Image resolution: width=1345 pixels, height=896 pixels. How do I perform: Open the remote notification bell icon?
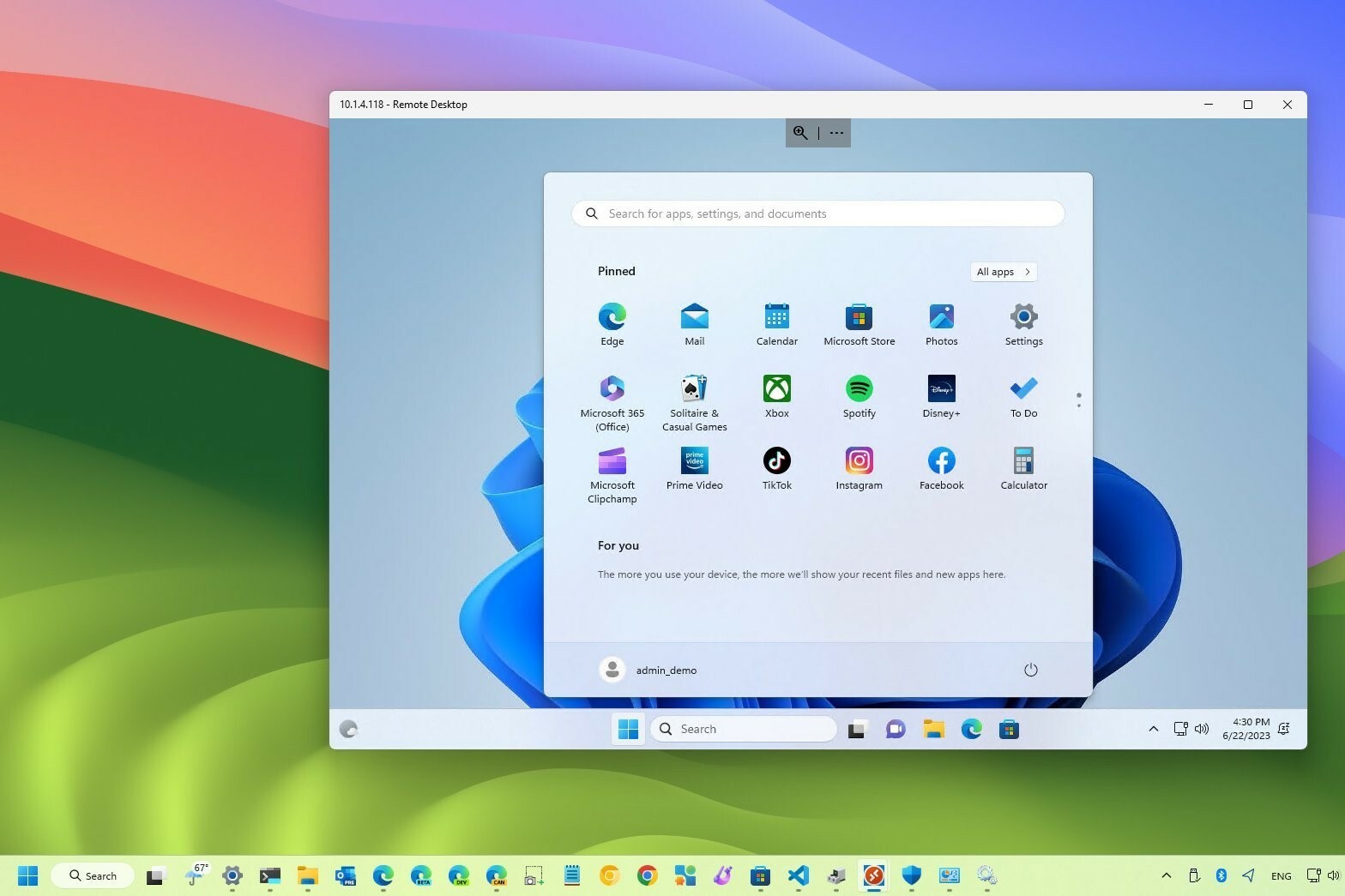coord(1284,729)
